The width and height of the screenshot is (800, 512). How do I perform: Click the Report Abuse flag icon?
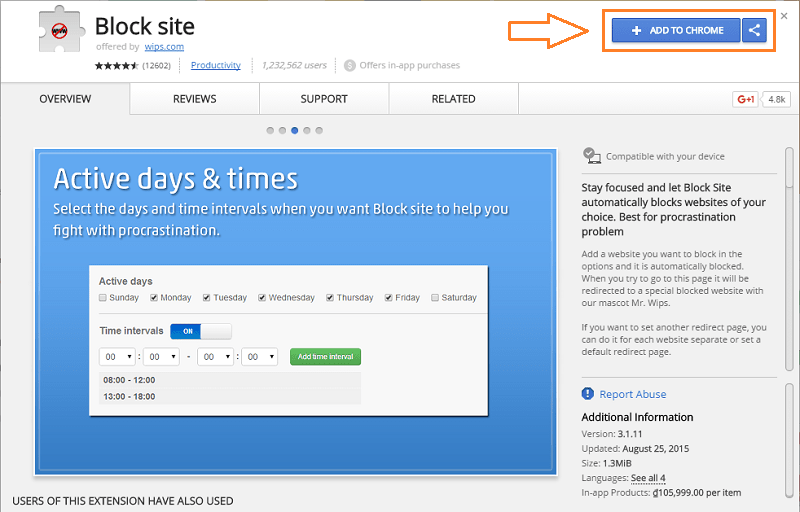(x=589, y=394)
